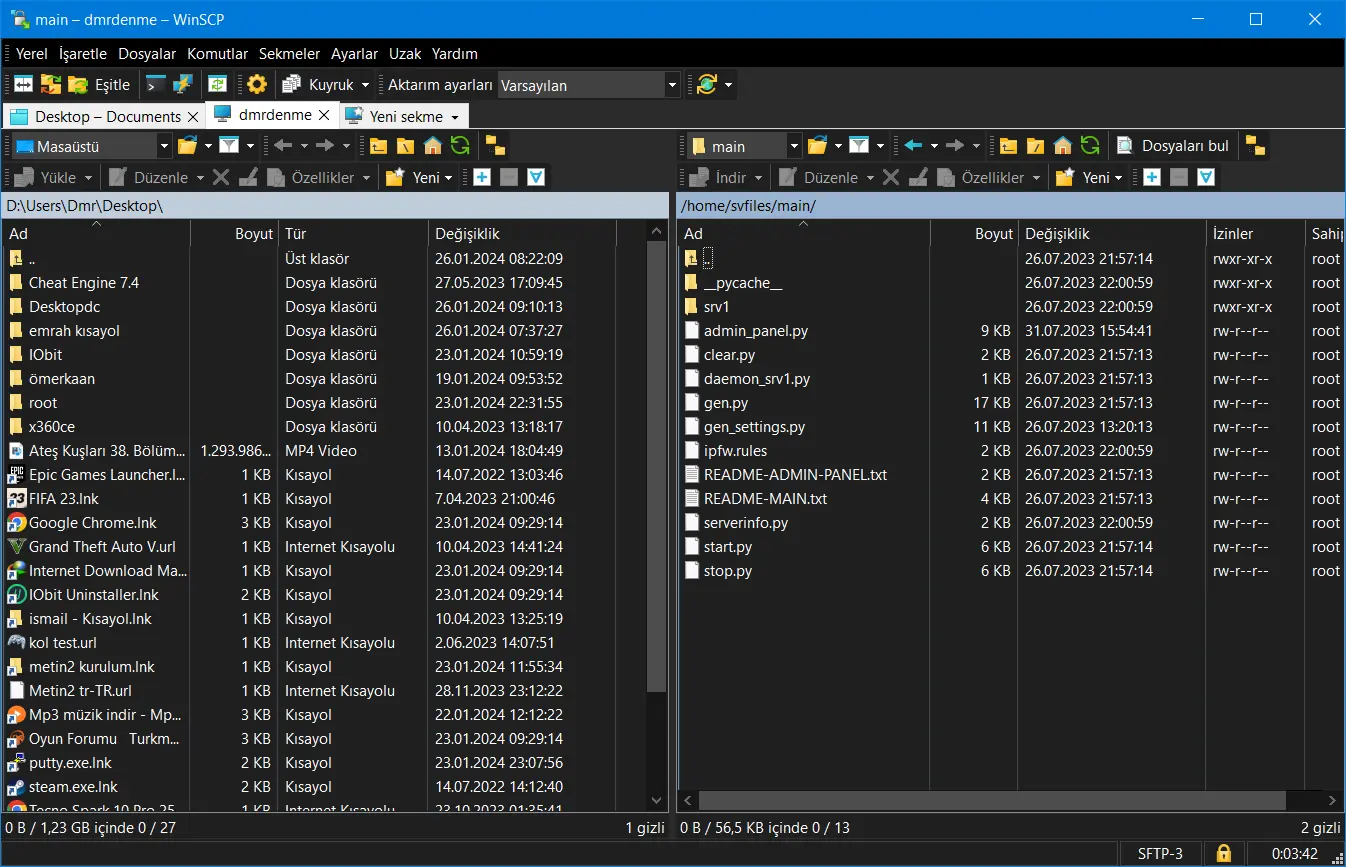Sort local files by Tür column

coord(352,233)
